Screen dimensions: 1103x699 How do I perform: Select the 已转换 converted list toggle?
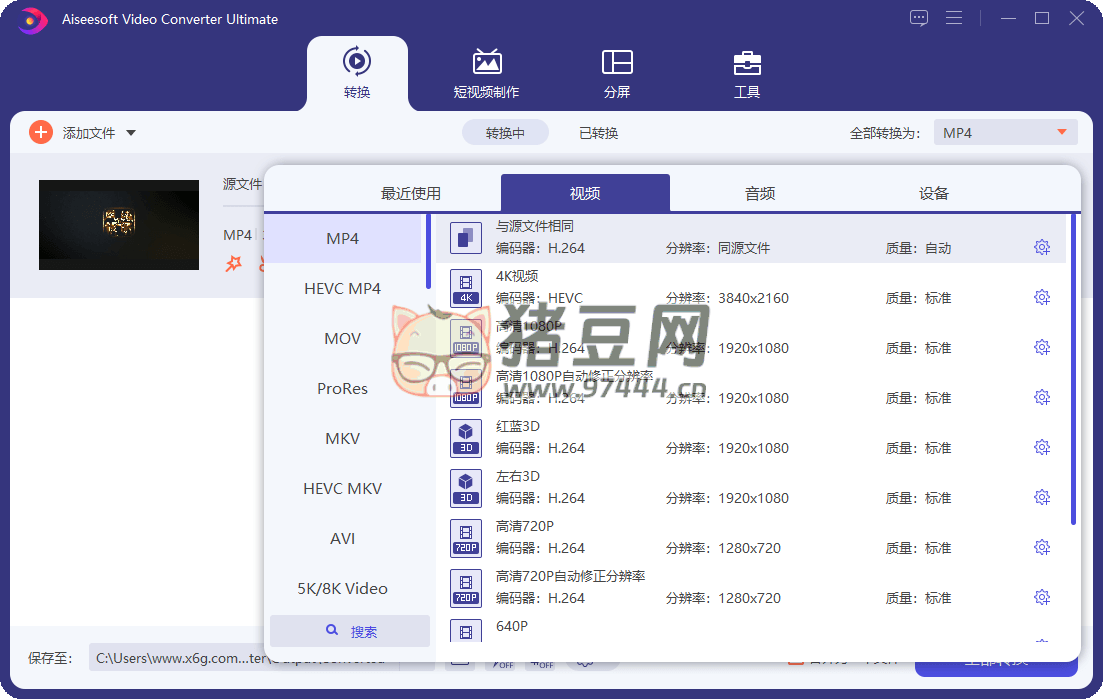click(x=598, y=133)
